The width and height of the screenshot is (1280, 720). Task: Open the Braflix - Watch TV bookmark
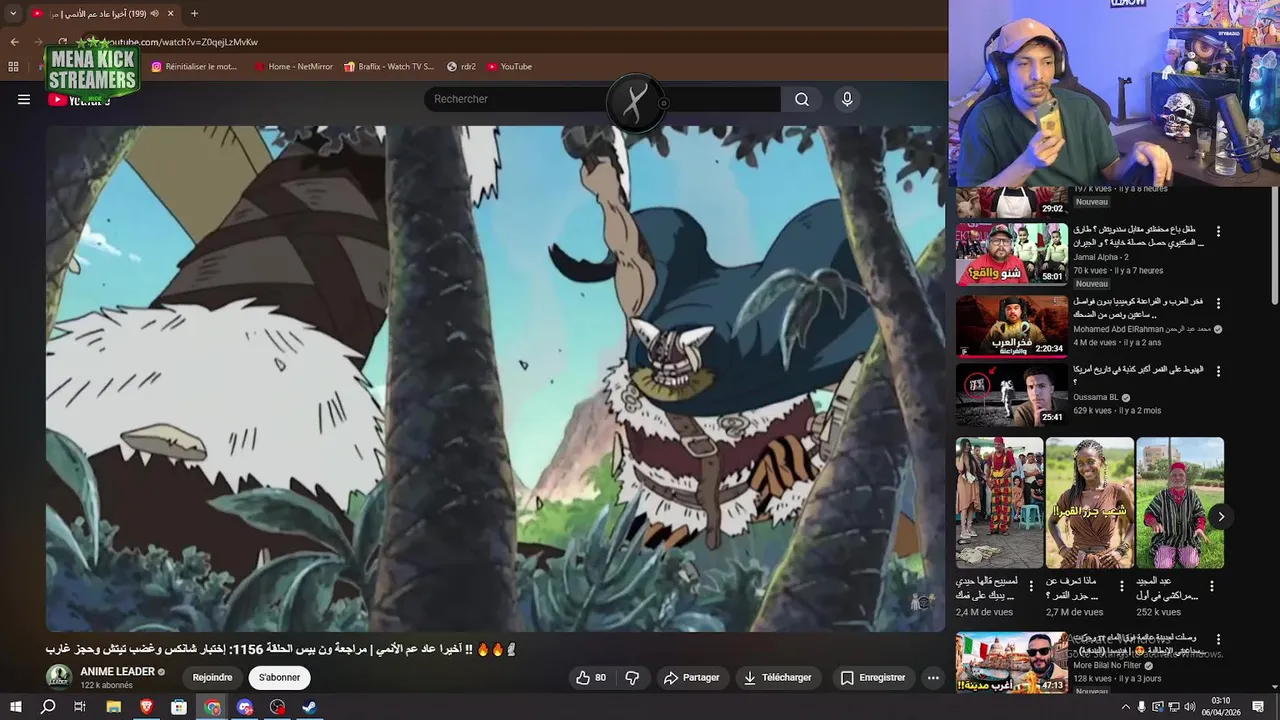(389, 67)
